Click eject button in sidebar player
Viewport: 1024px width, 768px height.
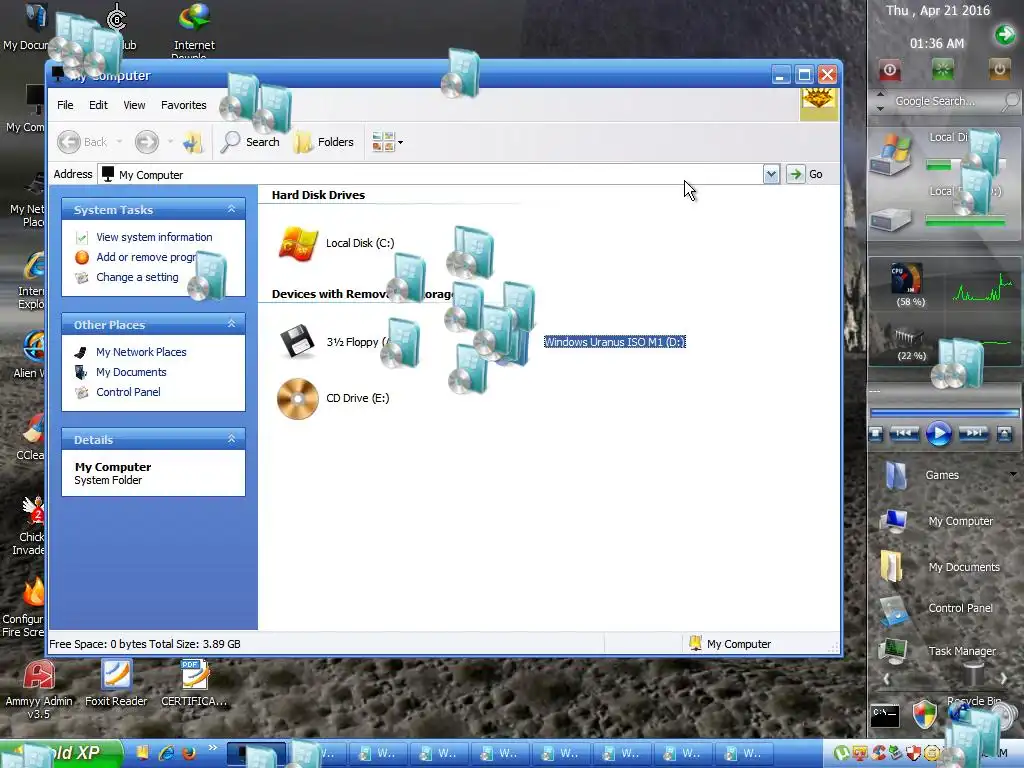tap(1004, 434)
